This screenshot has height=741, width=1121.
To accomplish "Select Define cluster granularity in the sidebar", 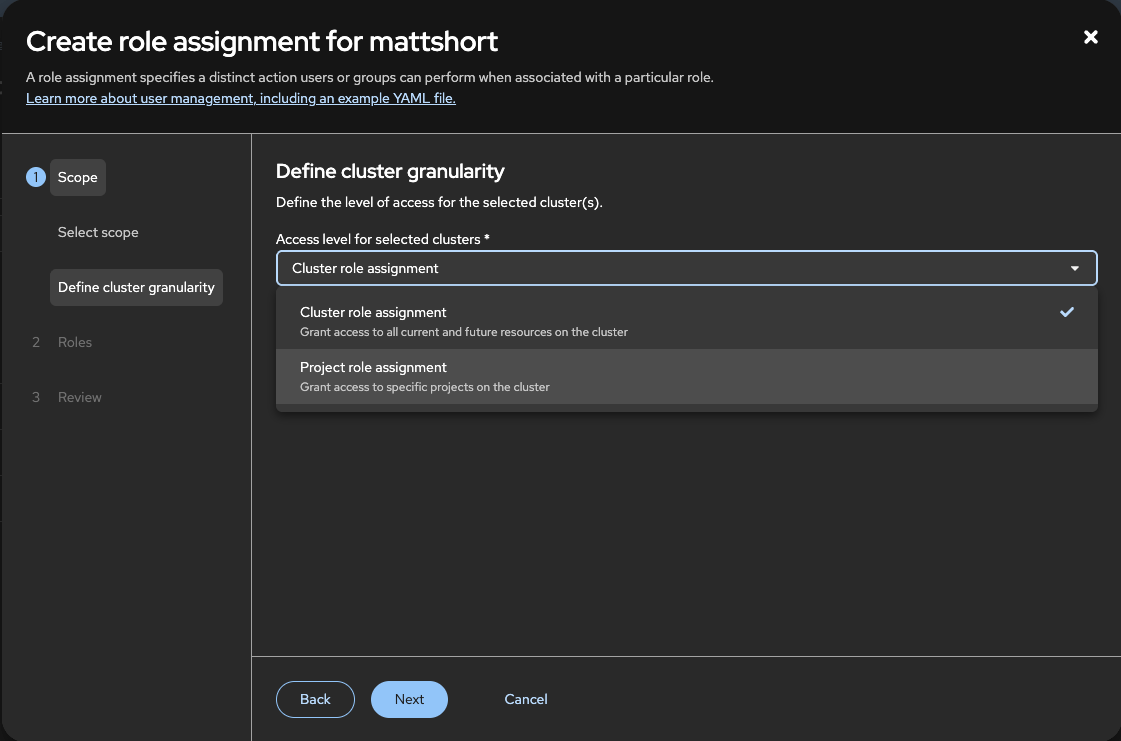I will (136, 287).
